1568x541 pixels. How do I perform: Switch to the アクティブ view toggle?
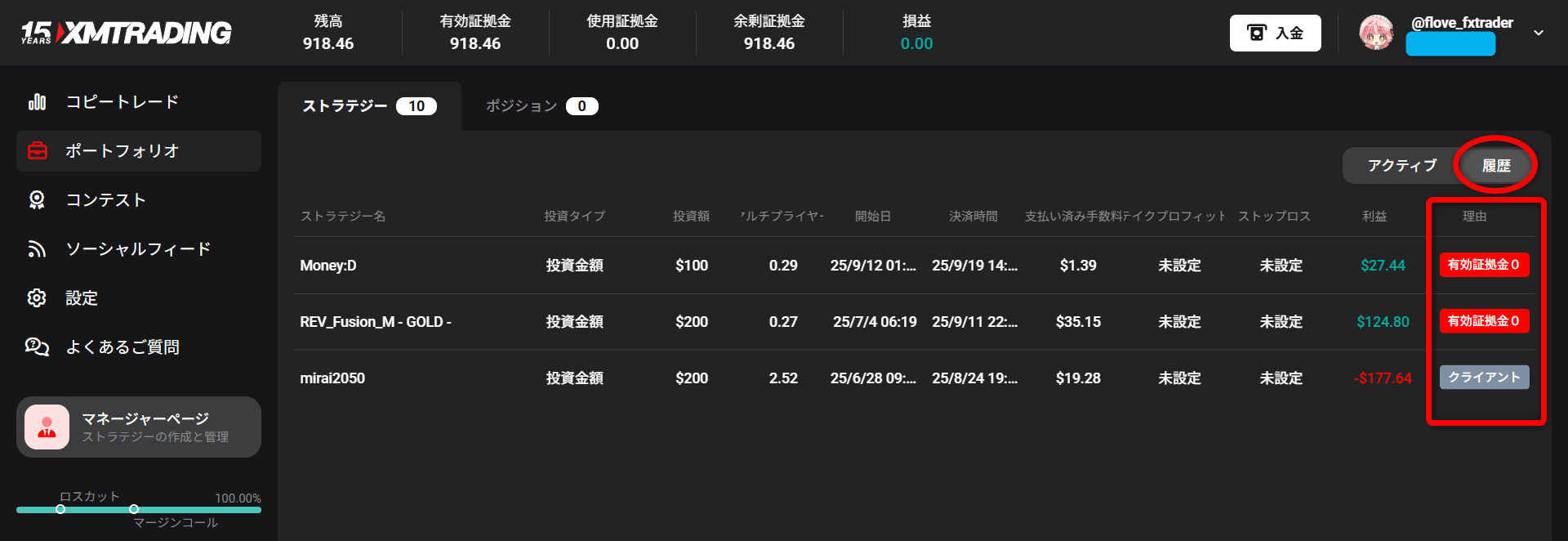click(x=1401, y=166)
